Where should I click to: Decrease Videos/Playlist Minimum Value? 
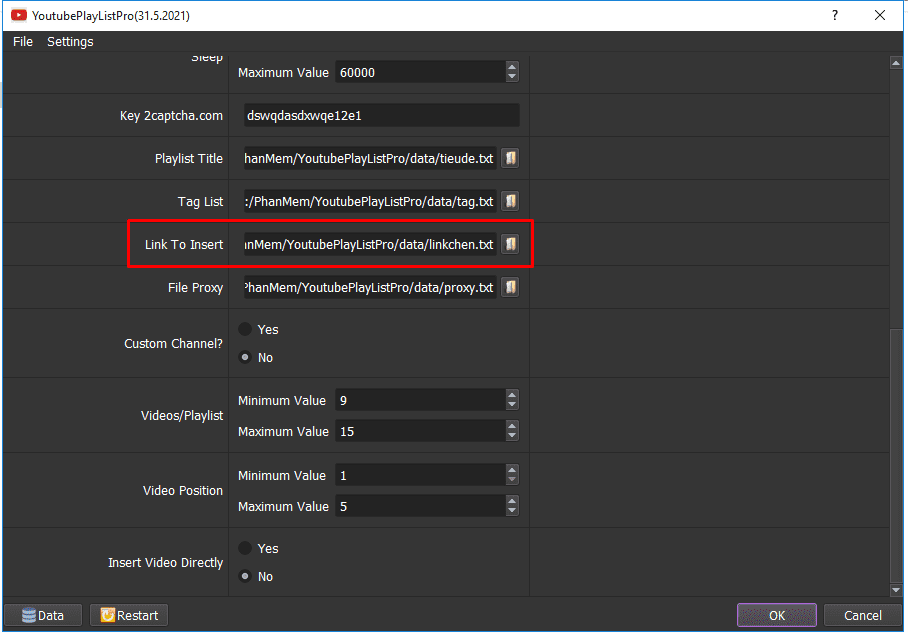511,405
